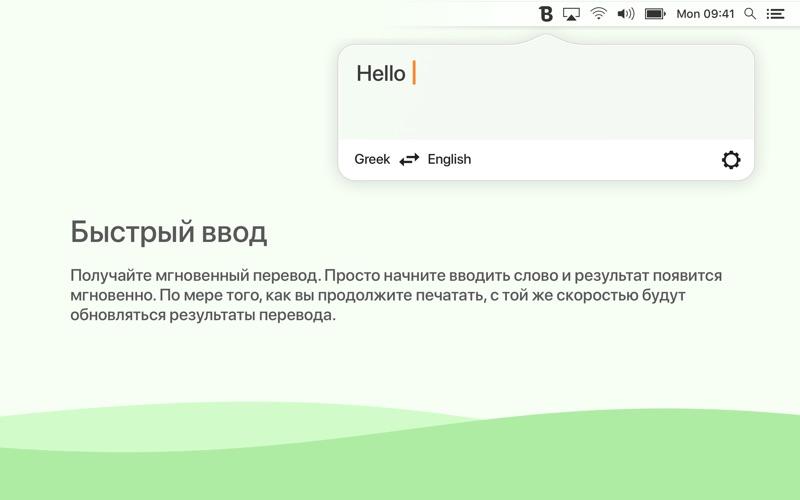This screenshot has width=800, height=500.
Task: Check the battery status icon
Action: coord(655,14)
